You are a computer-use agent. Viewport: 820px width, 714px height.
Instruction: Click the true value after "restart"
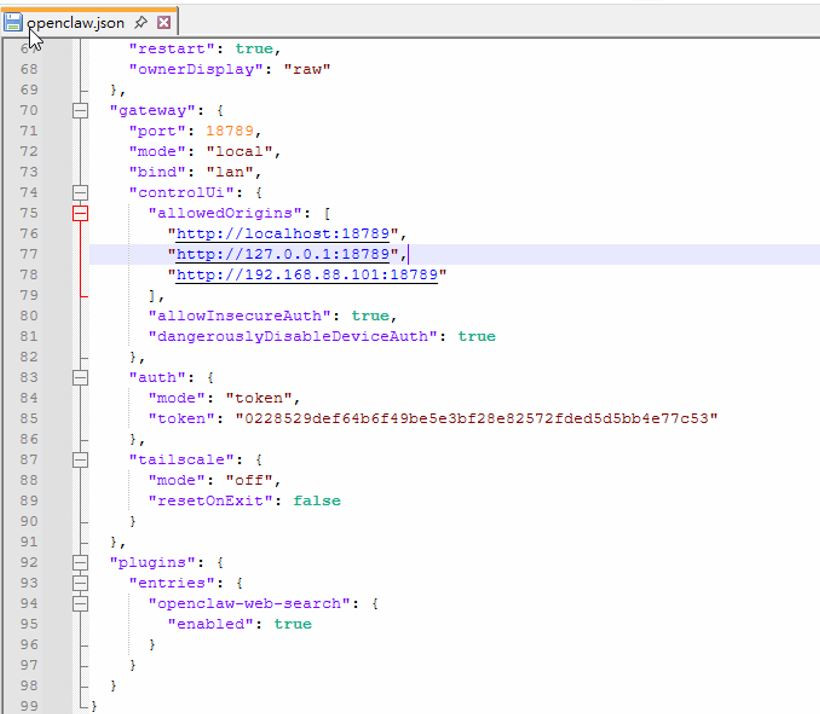(x=254, y=49)
